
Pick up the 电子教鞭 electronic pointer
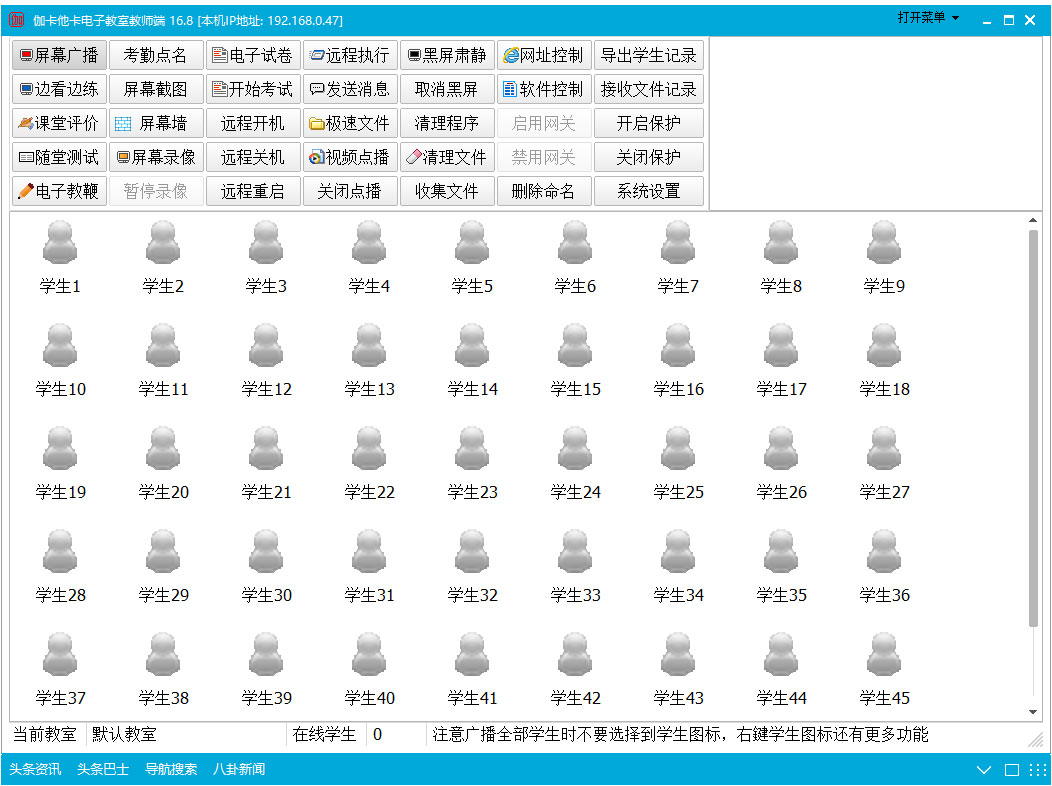click(58, 190)
